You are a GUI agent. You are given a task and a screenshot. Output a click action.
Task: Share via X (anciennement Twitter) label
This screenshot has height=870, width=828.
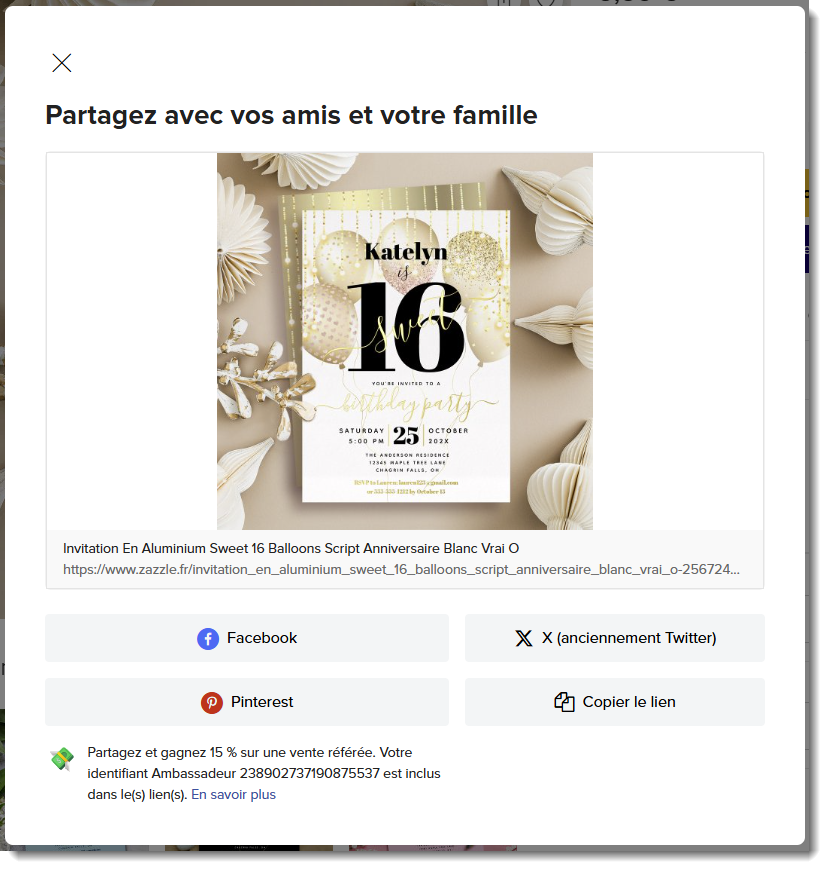coord(629,638)
